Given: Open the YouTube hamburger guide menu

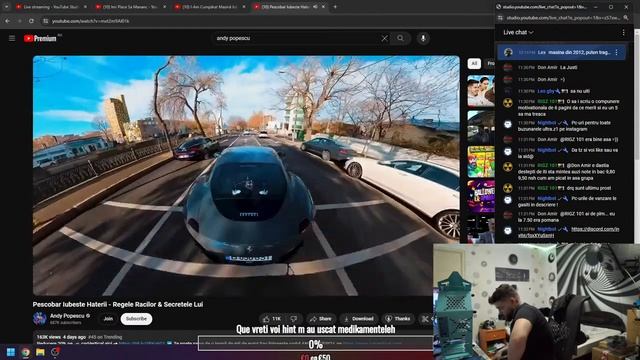Looking at the screenshot, I should [12, 38].
